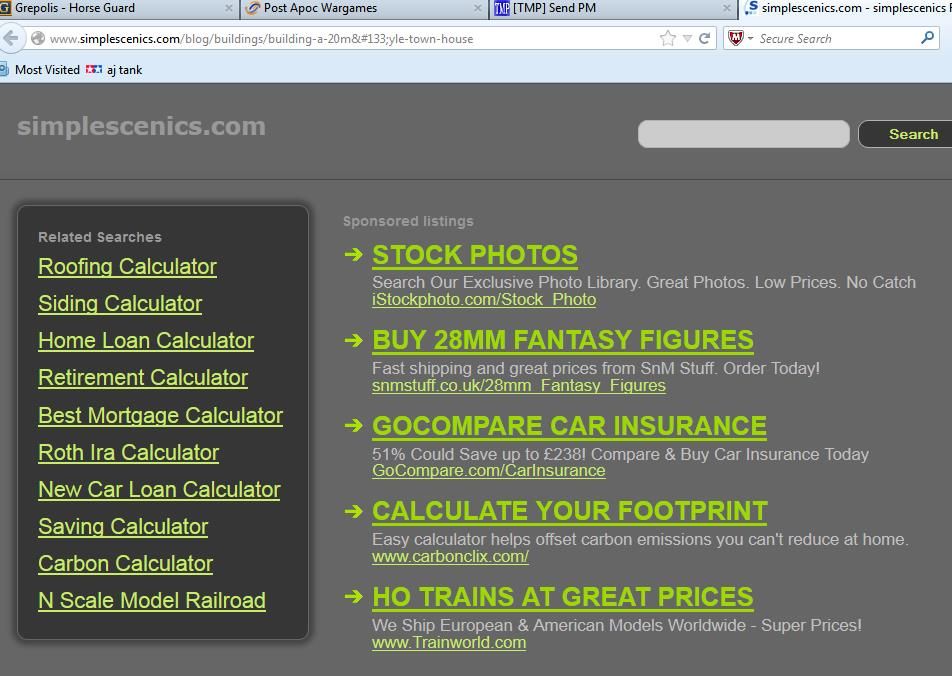Bookmark this page with the star icon
The width and height of the screenshot is (952, 676).
[667, 38]
